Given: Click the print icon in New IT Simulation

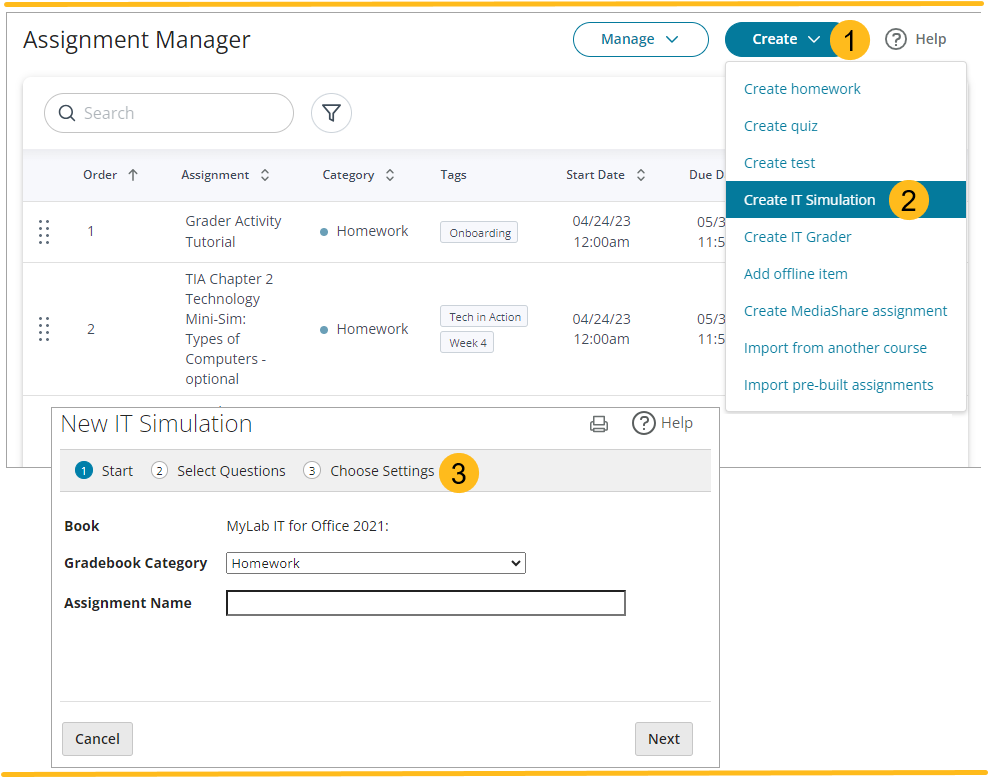Looking at the screenshot, I should pos(598,423).
